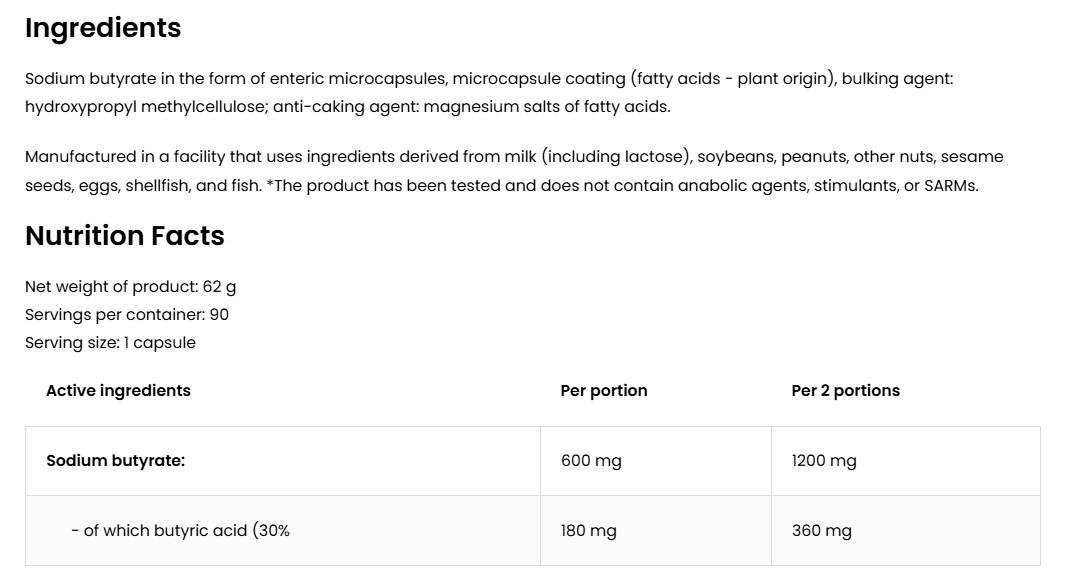Screen dimensions: 1073x588
Task: Click the Nutrition Facts heading
Action: (125, 235)
